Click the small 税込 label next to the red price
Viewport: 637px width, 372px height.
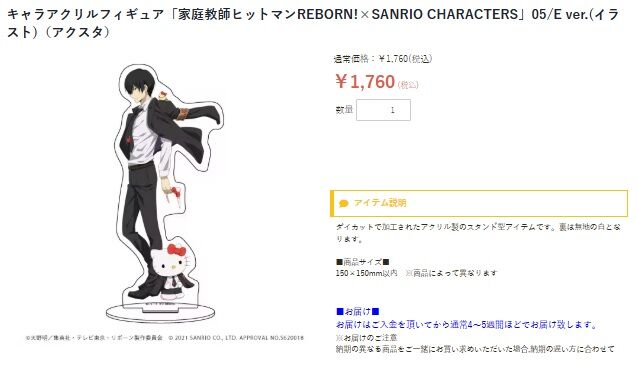[x=408, y=85]
